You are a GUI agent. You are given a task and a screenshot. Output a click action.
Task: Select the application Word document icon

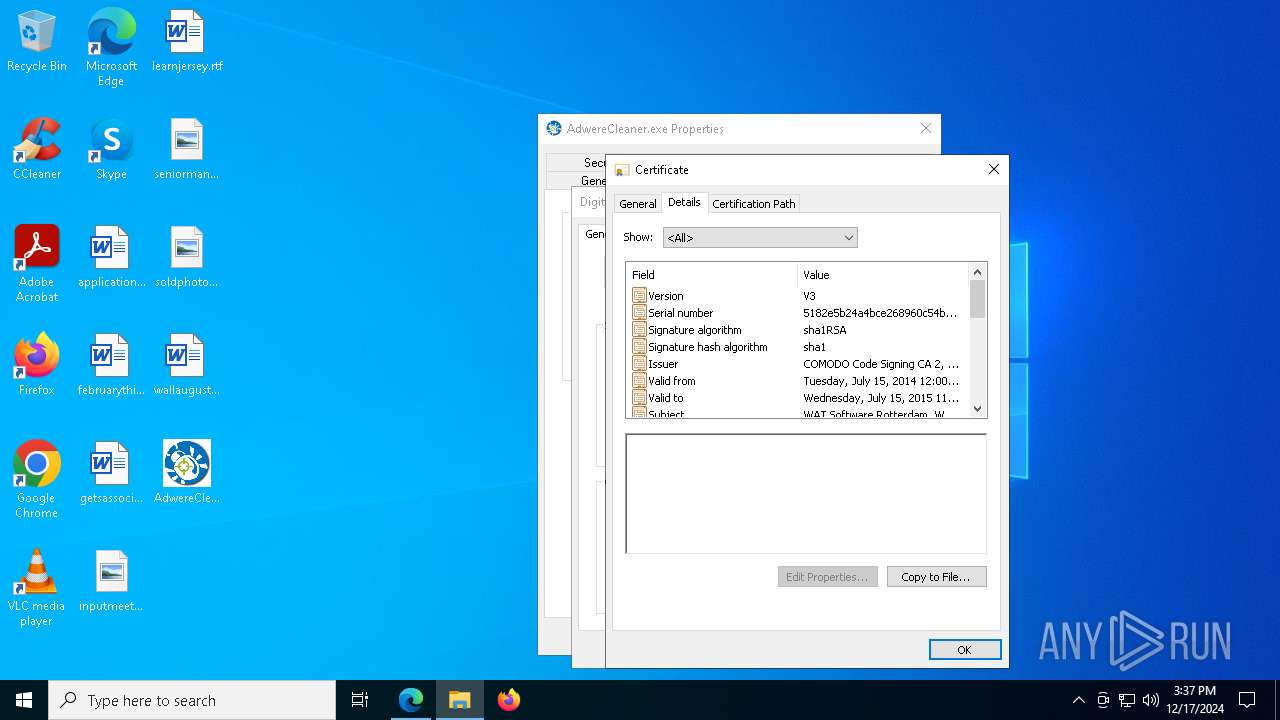(111, 257)
